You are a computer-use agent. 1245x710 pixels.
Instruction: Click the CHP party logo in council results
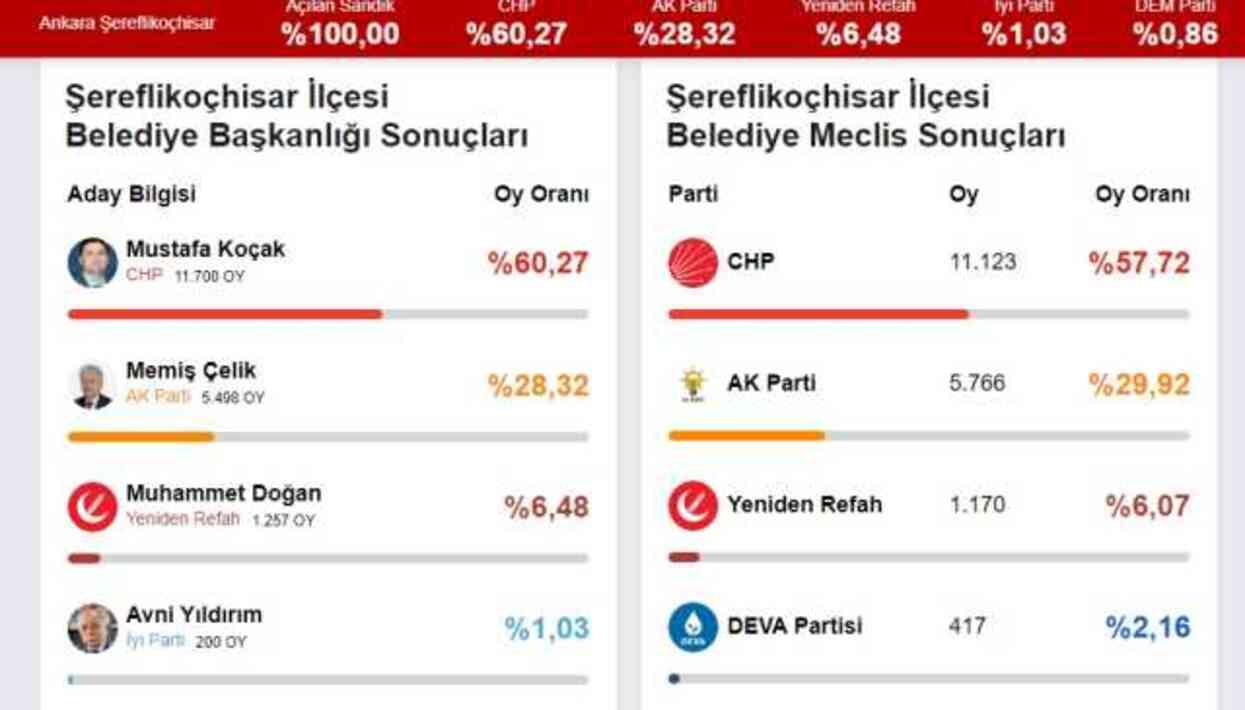coord(691,263)
